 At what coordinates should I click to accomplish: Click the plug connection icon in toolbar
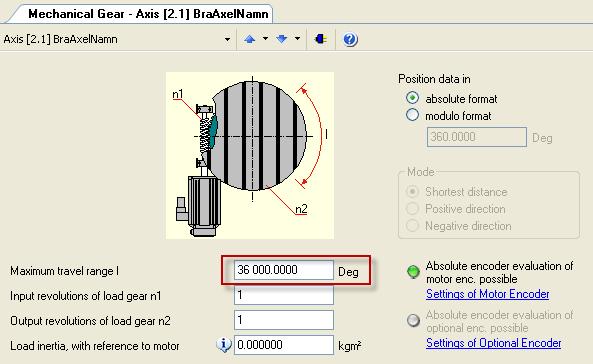click(320, 39)
